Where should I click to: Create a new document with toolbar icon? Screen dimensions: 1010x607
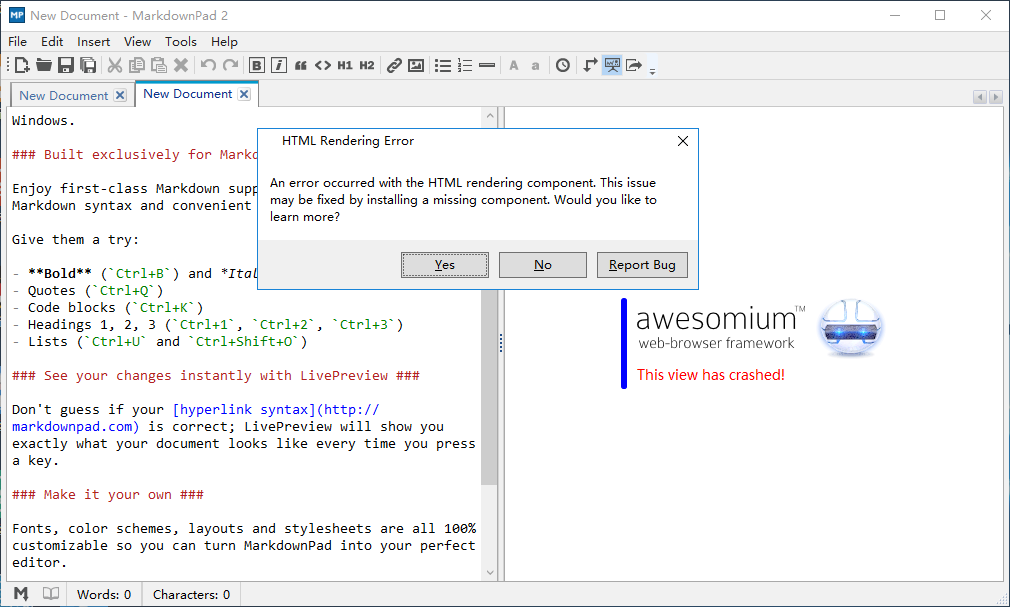[22, 65]
